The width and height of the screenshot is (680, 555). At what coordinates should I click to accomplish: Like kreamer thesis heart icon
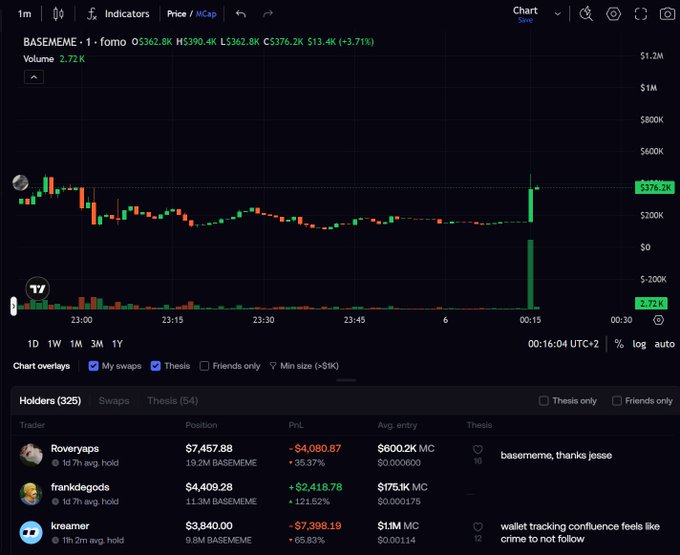478,527
